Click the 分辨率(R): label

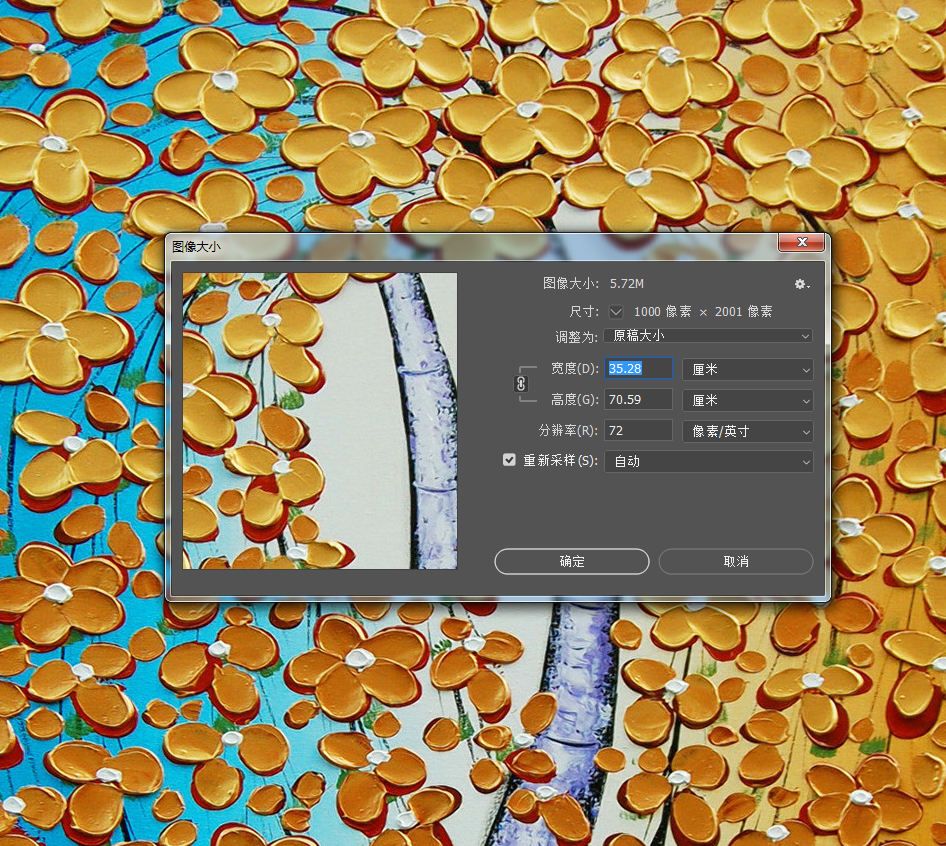pos(568,430)
